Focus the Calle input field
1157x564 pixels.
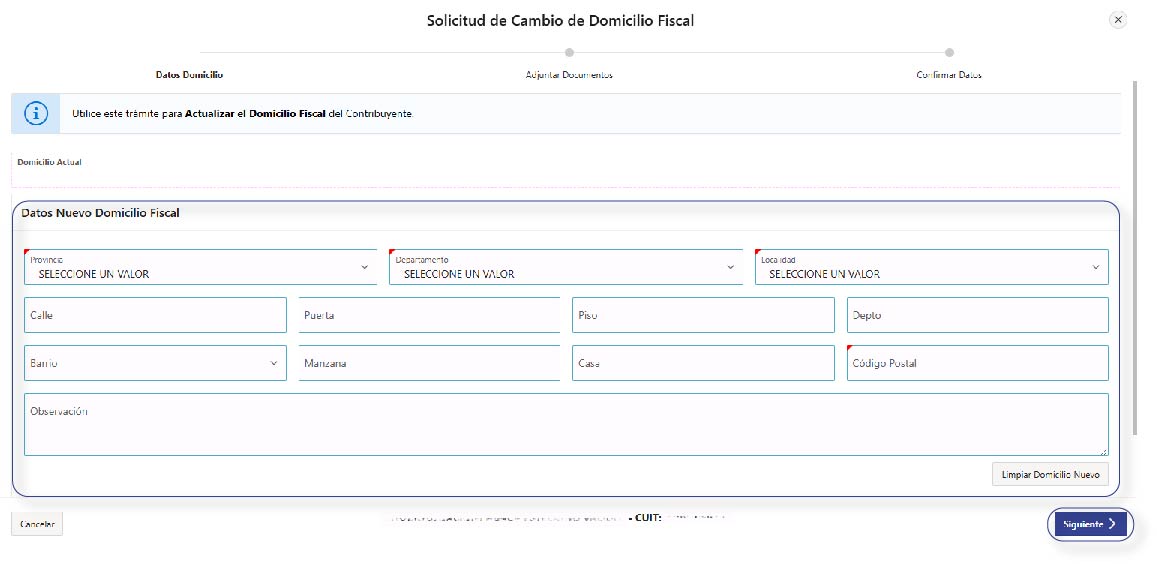[x=155, y=315]
